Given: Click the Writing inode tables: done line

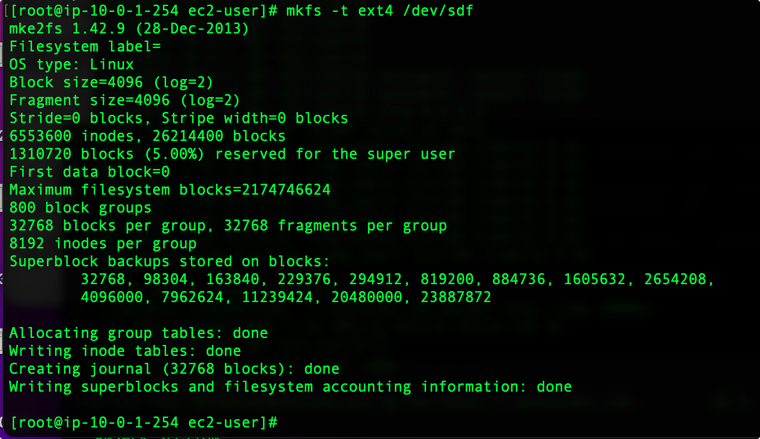Looking at the screenshot, I should click(124, 350).
